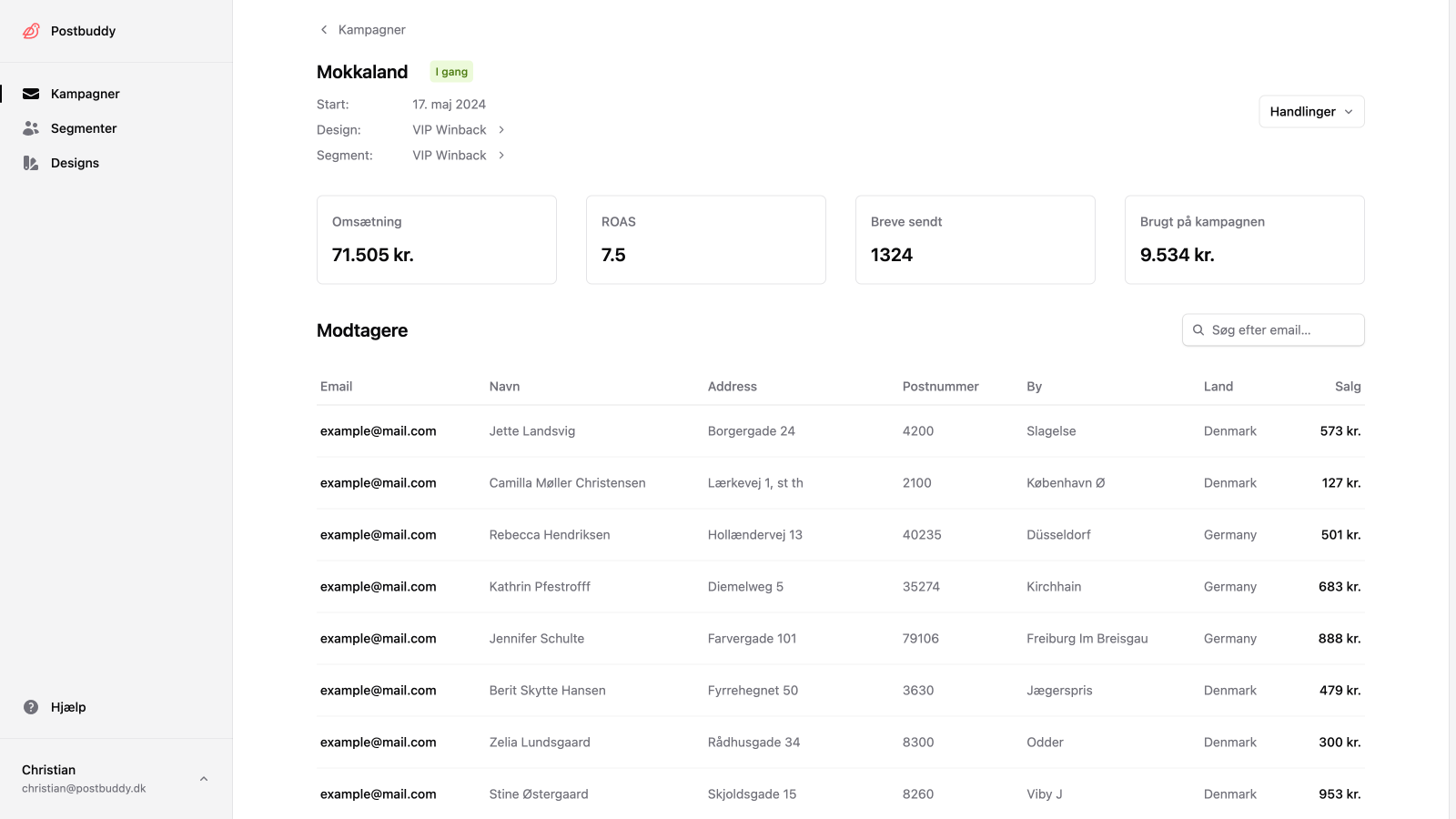
Task: Open Segment VIP Winback chevron
Action: pyautogui.click(x=501, y=156)
